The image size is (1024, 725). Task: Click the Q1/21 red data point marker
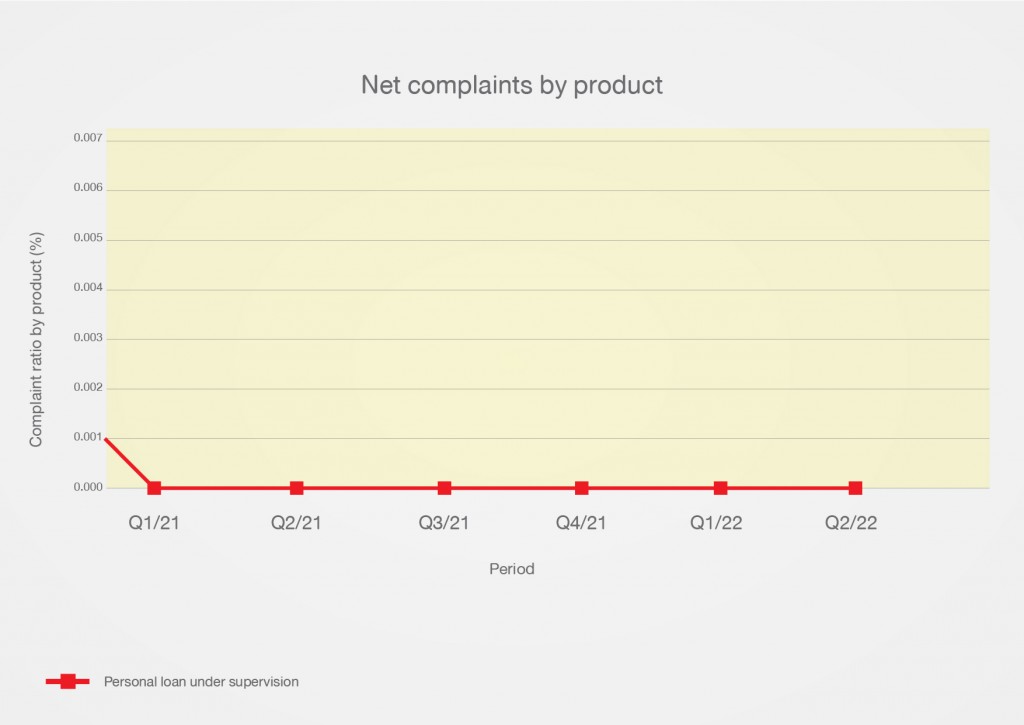coord(154,488)
